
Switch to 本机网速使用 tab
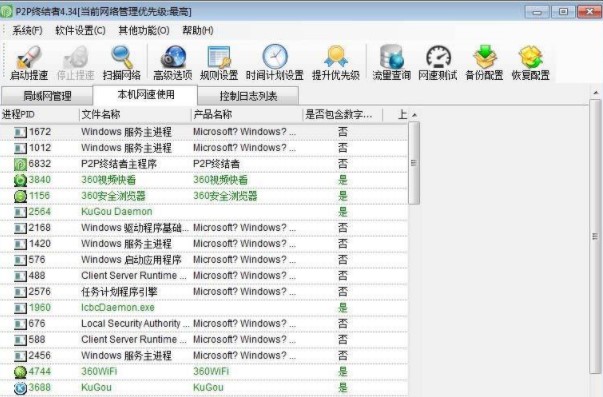click(145, 95)
